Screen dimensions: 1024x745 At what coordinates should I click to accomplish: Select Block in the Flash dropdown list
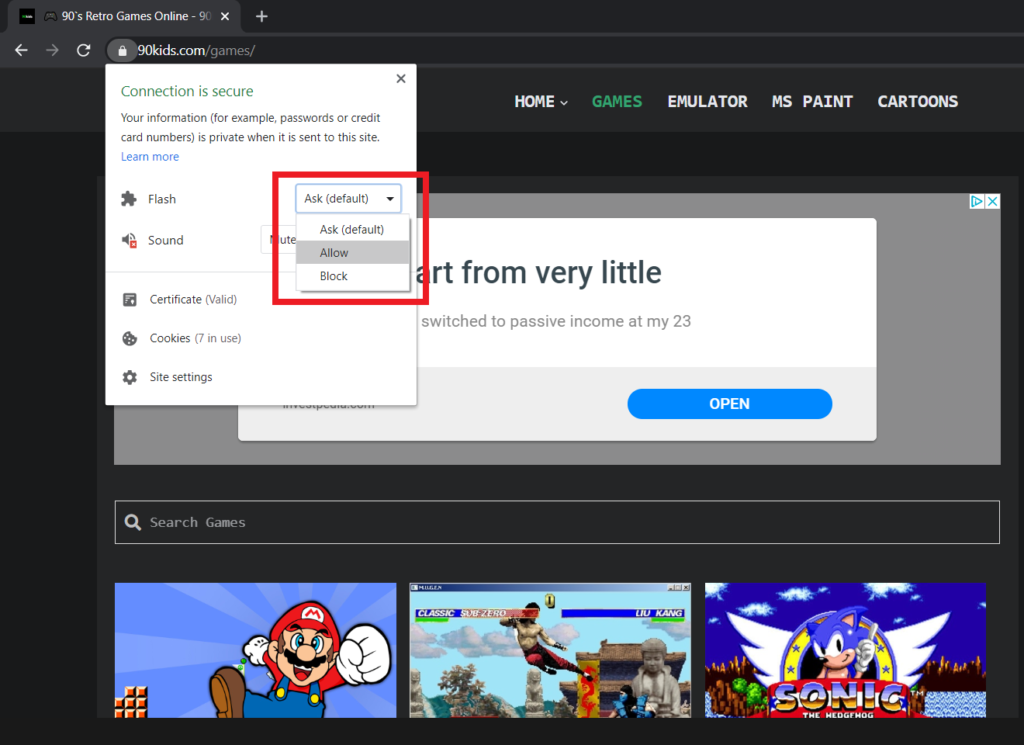(352, 276)
